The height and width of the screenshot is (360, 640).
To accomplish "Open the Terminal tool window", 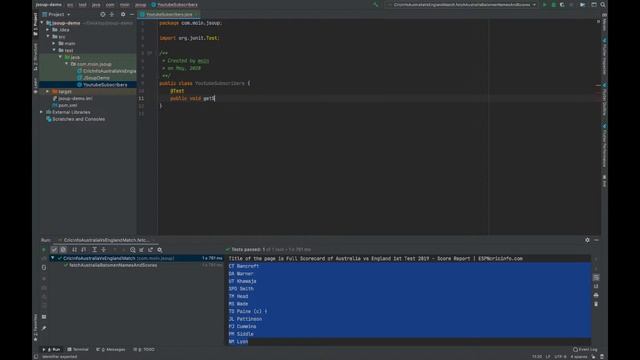I will [78, 349].
